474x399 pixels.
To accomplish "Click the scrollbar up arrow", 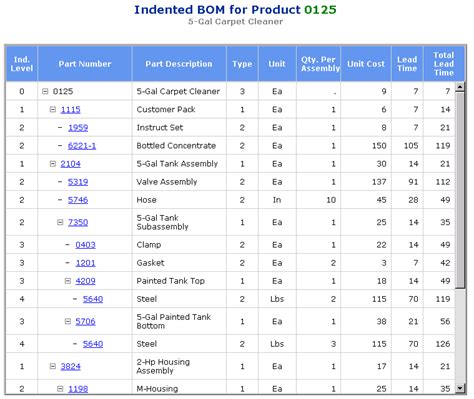I will (460, 87).
